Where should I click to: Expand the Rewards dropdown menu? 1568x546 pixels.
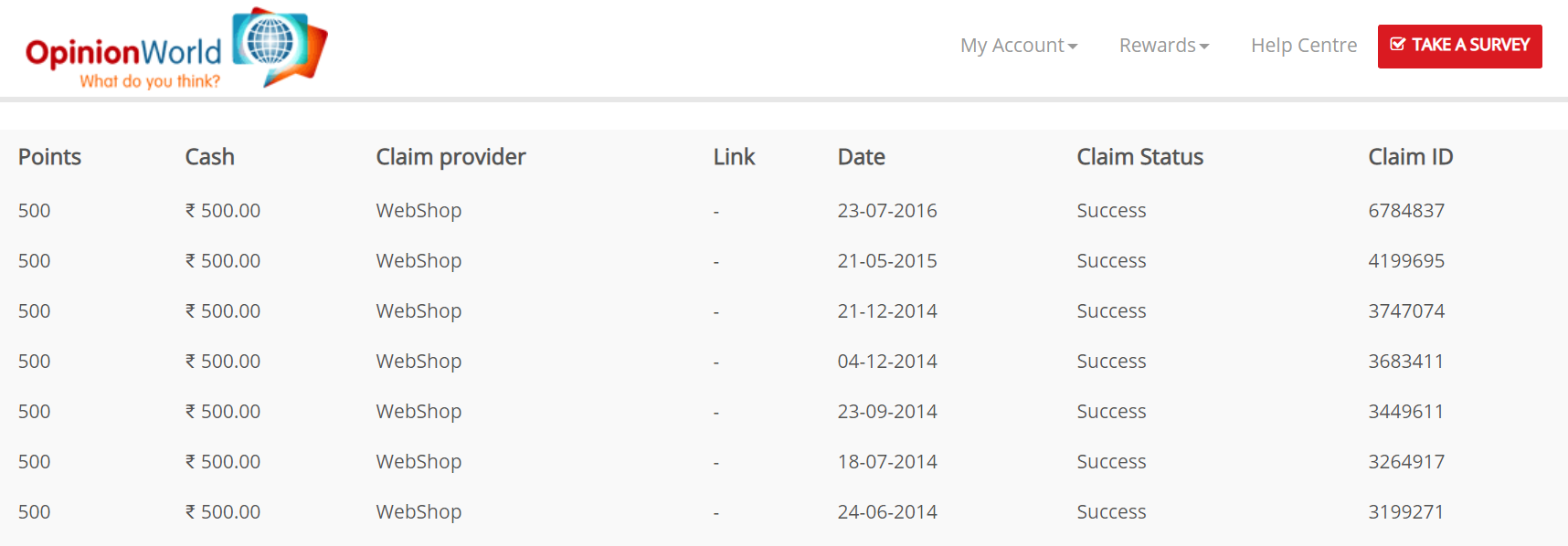click(x=1164, y=46)
